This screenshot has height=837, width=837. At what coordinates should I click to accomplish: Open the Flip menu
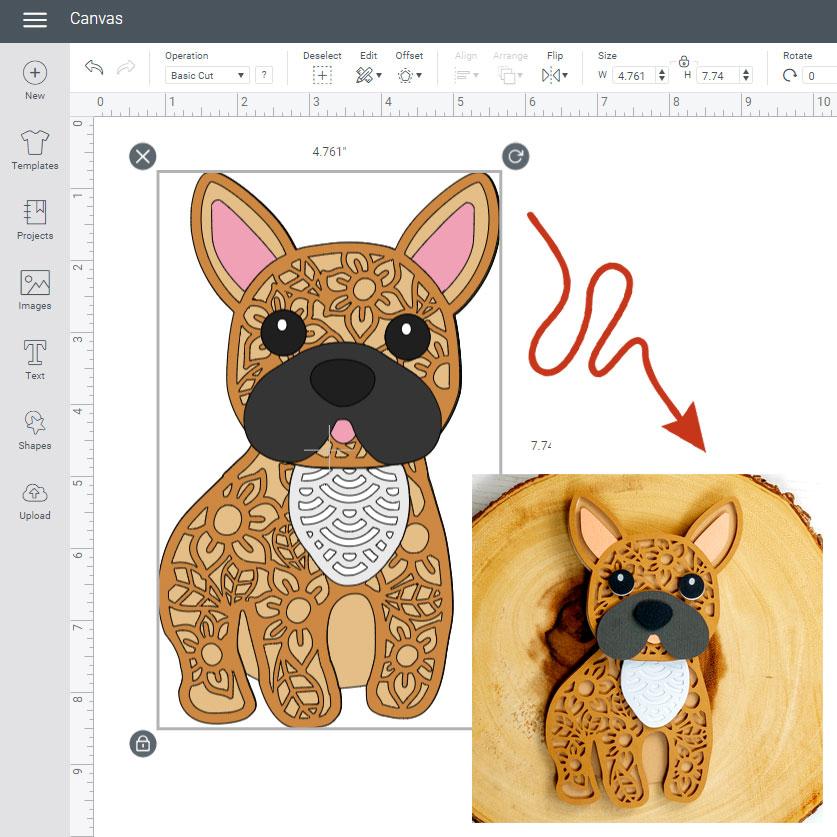[553, 75]
